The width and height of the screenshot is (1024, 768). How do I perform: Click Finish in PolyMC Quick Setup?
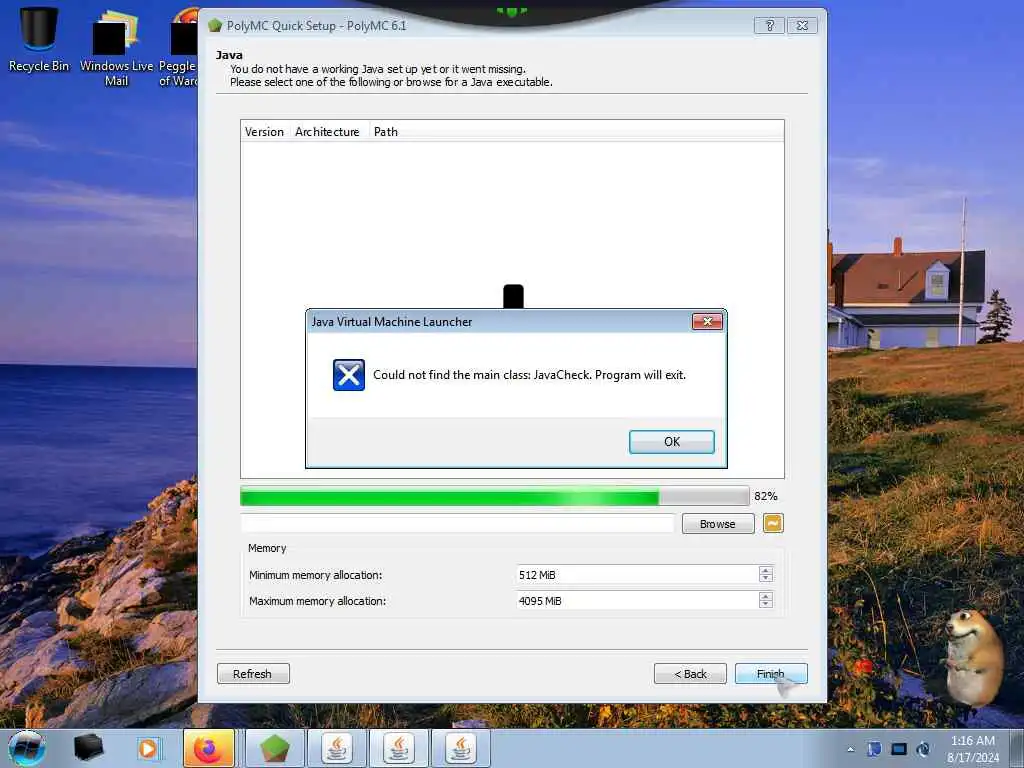point(771,673)
